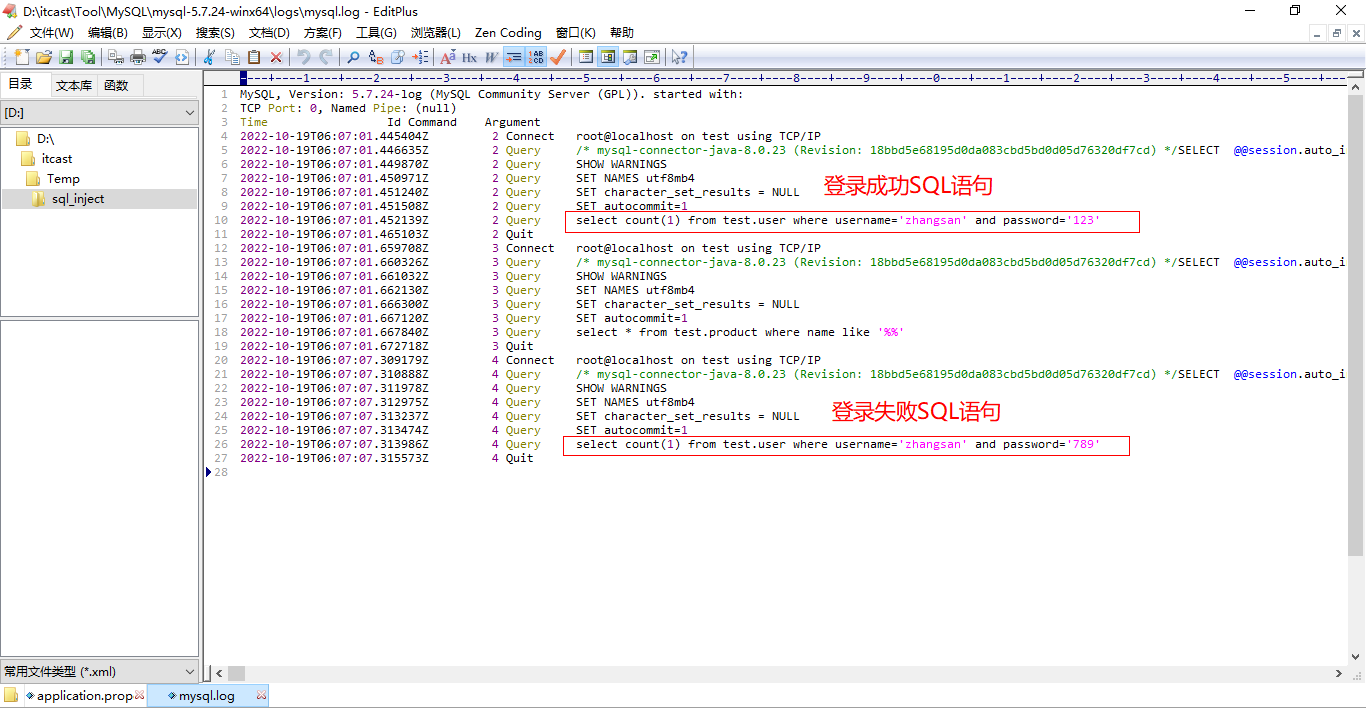Screen dimensions: 1366x709
Task: Select the mysql.log document tab
Action: [x=207, y=696]
